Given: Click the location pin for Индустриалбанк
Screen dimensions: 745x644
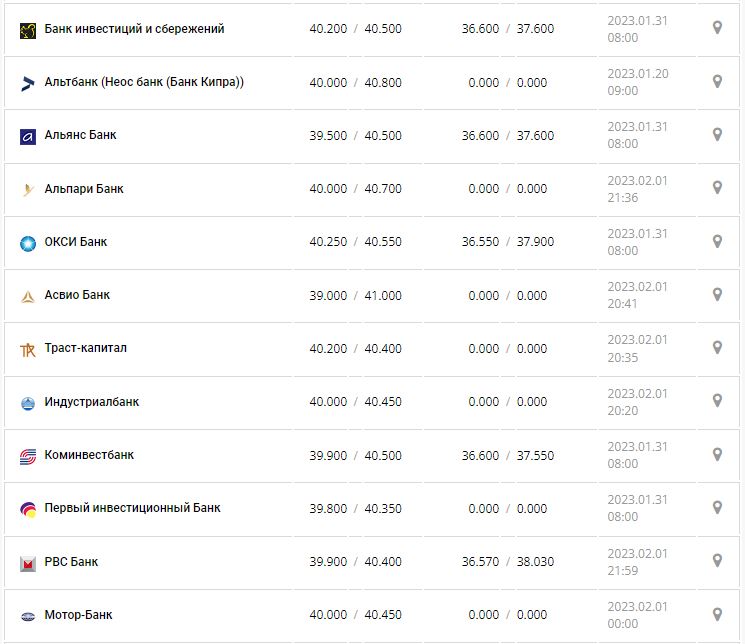Looking at the screenshot, I should click(x=717, y=401).
